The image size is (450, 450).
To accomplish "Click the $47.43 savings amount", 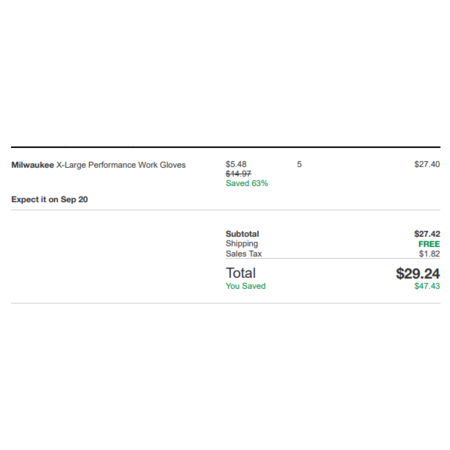I will (427, 286).
